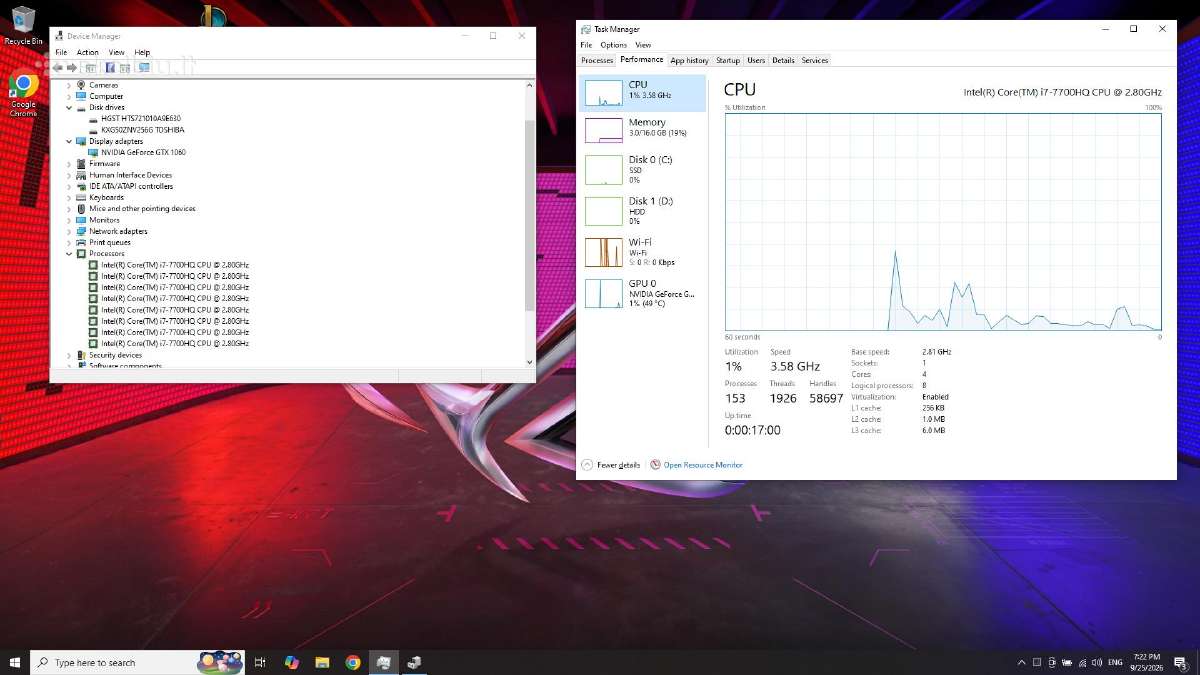
Task: Click the Back arrow in Device Manager toolbar
Action: [57, 68]
